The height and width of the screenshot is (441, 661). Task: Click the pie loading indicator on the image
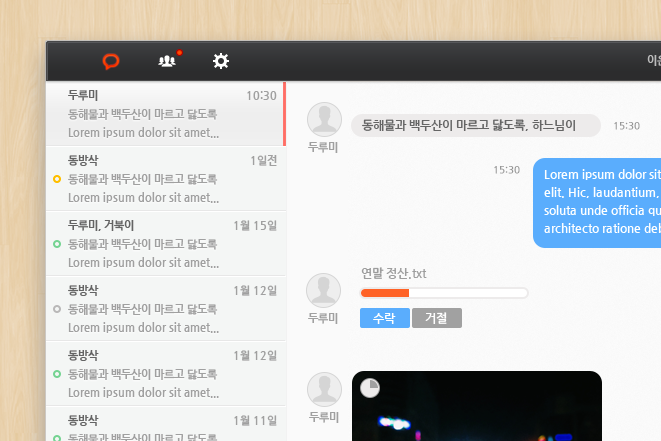tap(369, 388)
